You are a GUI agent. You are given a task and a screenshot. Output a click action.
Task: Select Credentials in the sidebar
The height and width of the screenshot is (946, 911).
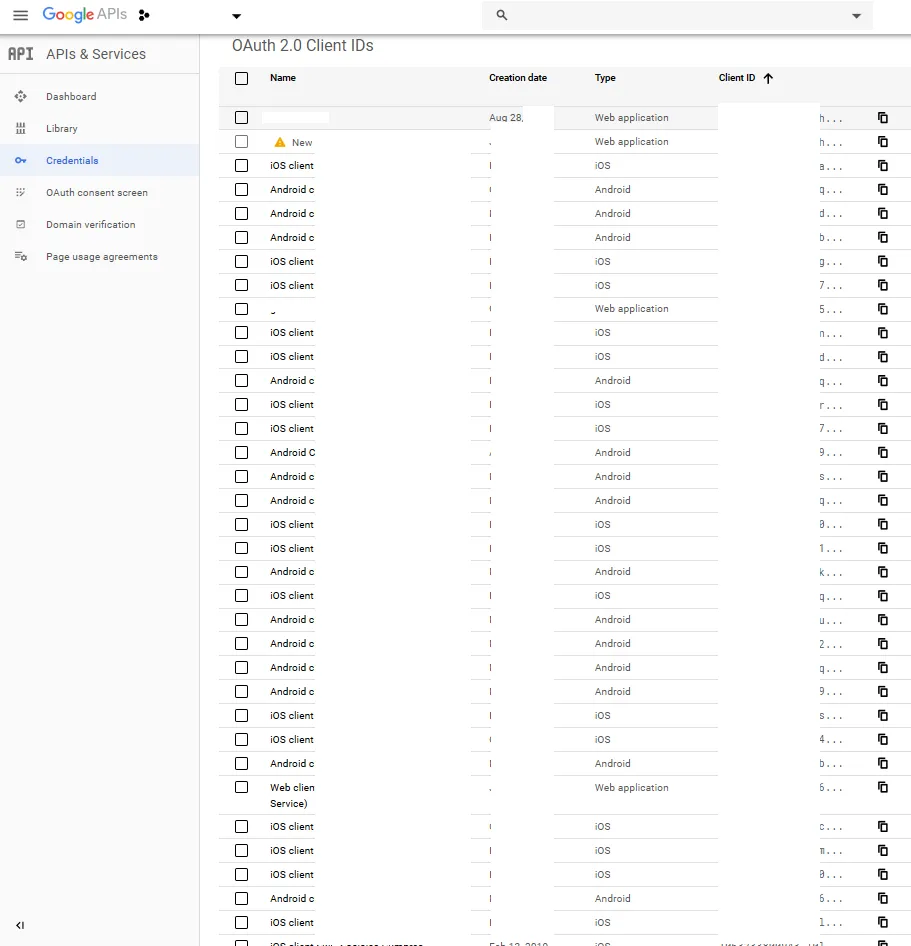pyautogui.click(x=100, y=160)
